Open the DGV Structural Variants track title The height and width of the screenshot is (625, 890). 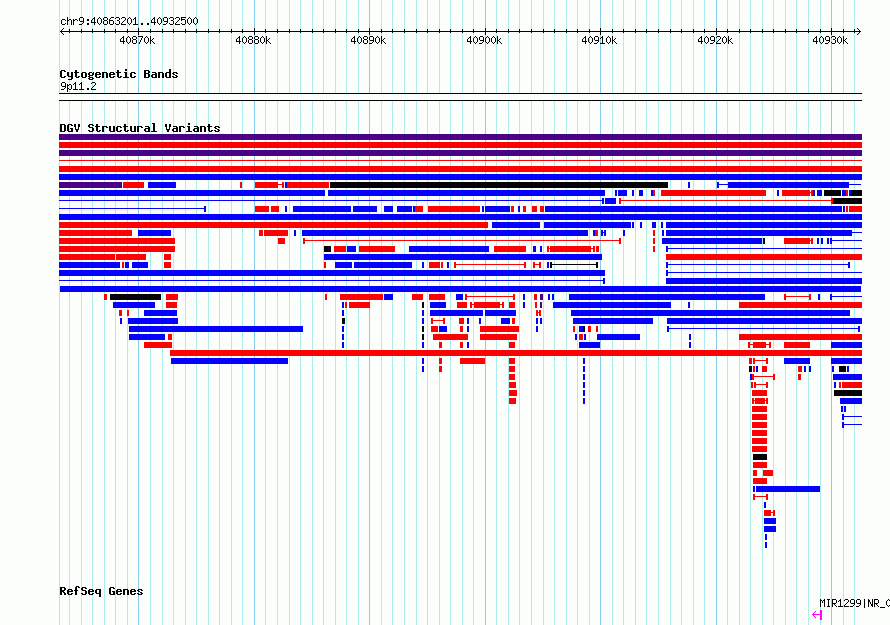tap(140, 128)
